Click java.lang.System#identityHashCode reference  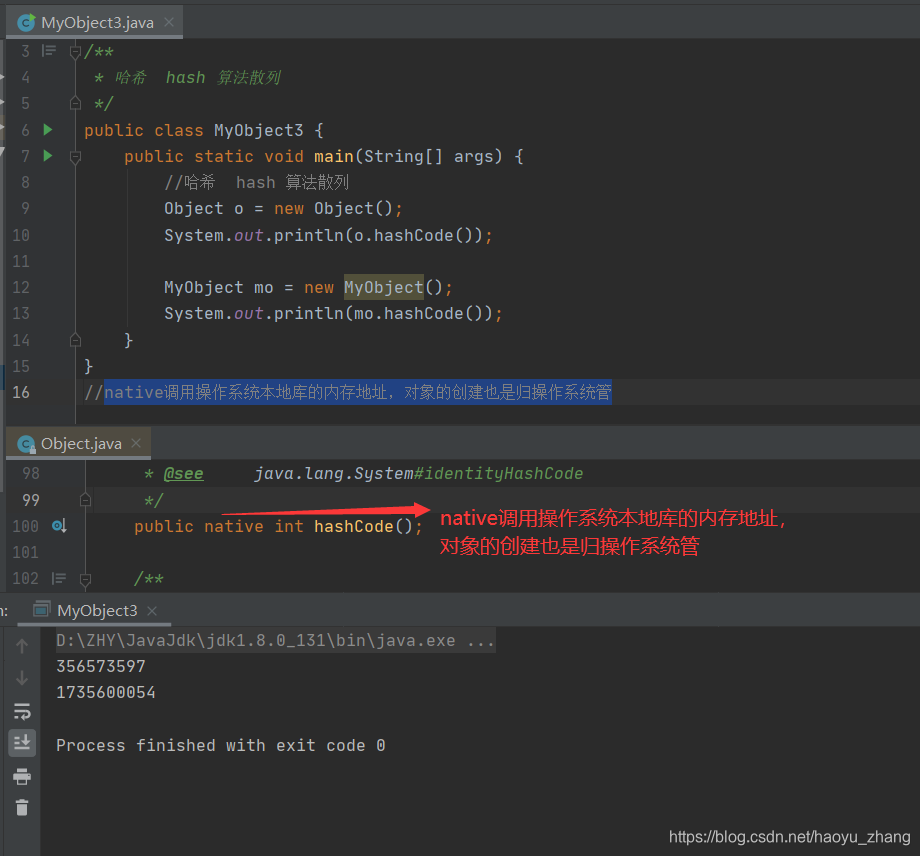tap(418, 473)
